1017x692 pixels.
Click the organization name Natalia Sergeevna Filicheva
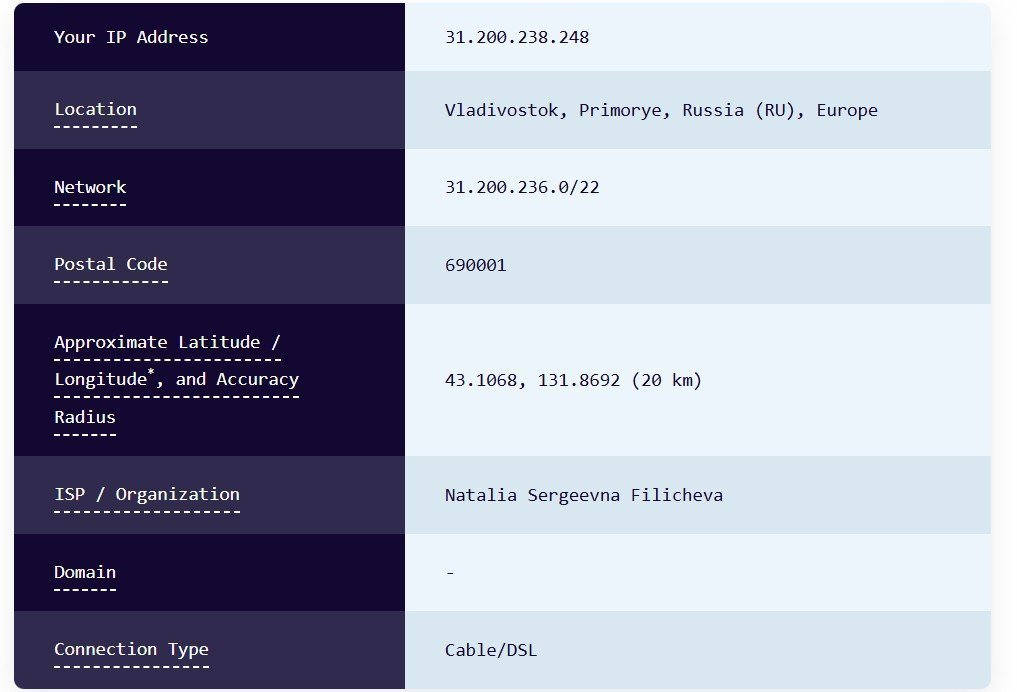coord(584,495)
